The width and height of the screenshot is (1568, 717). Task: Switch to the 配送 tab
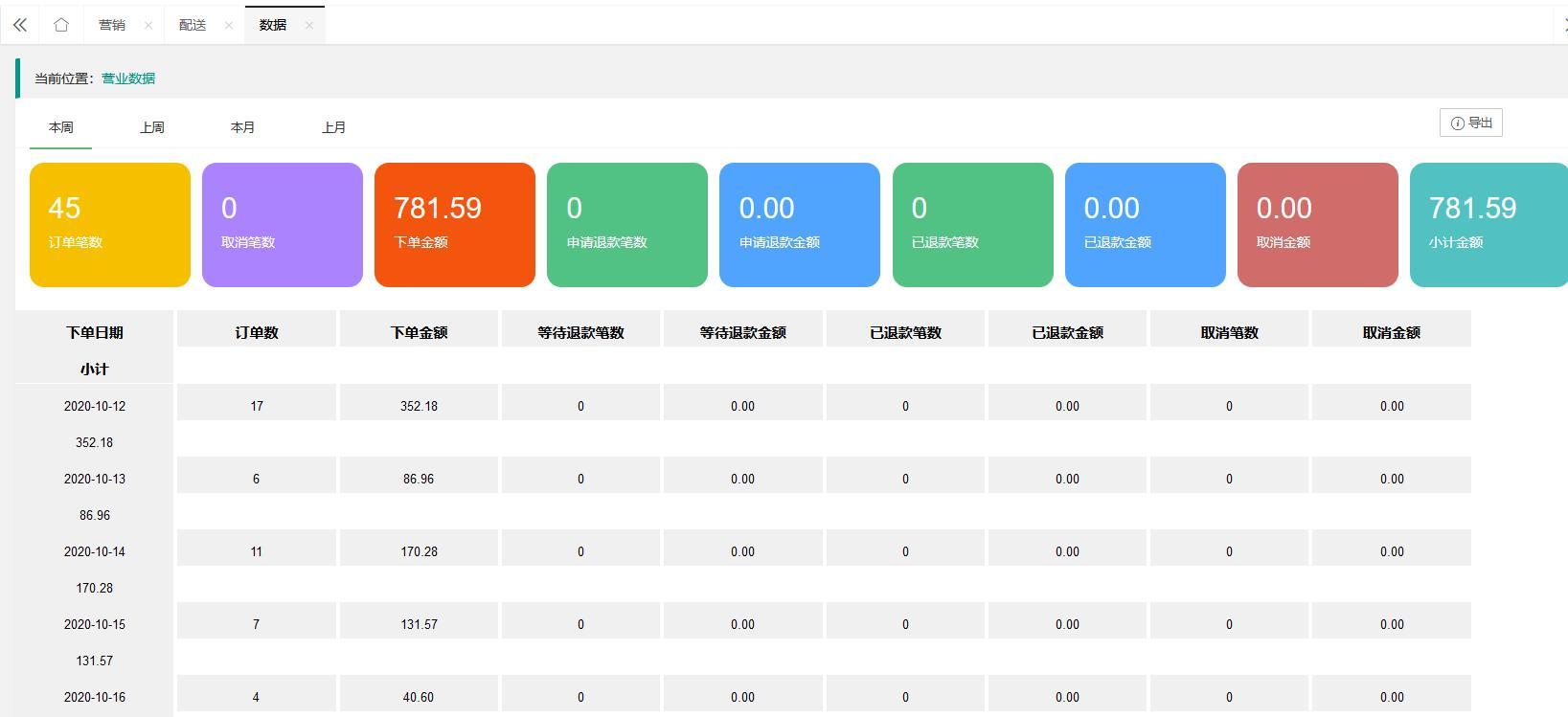pyautogui.click(x=193, y=25)
